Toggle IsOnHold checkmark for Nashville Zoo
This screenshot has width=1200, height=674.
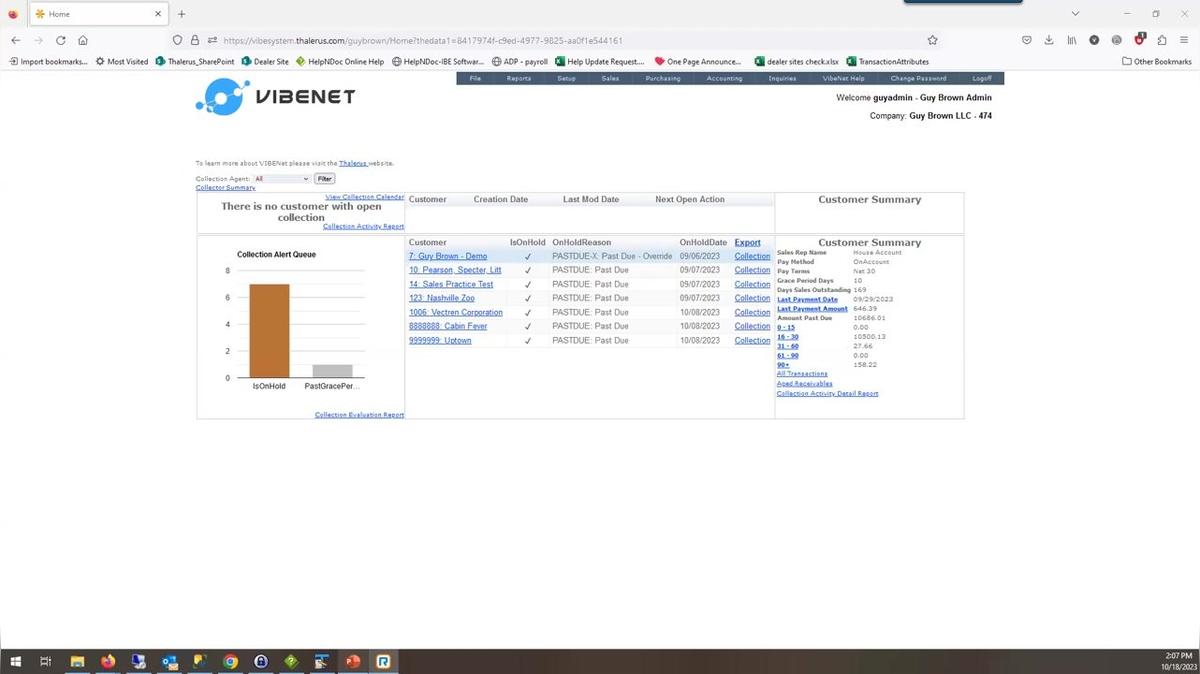(x=528, y=299)
